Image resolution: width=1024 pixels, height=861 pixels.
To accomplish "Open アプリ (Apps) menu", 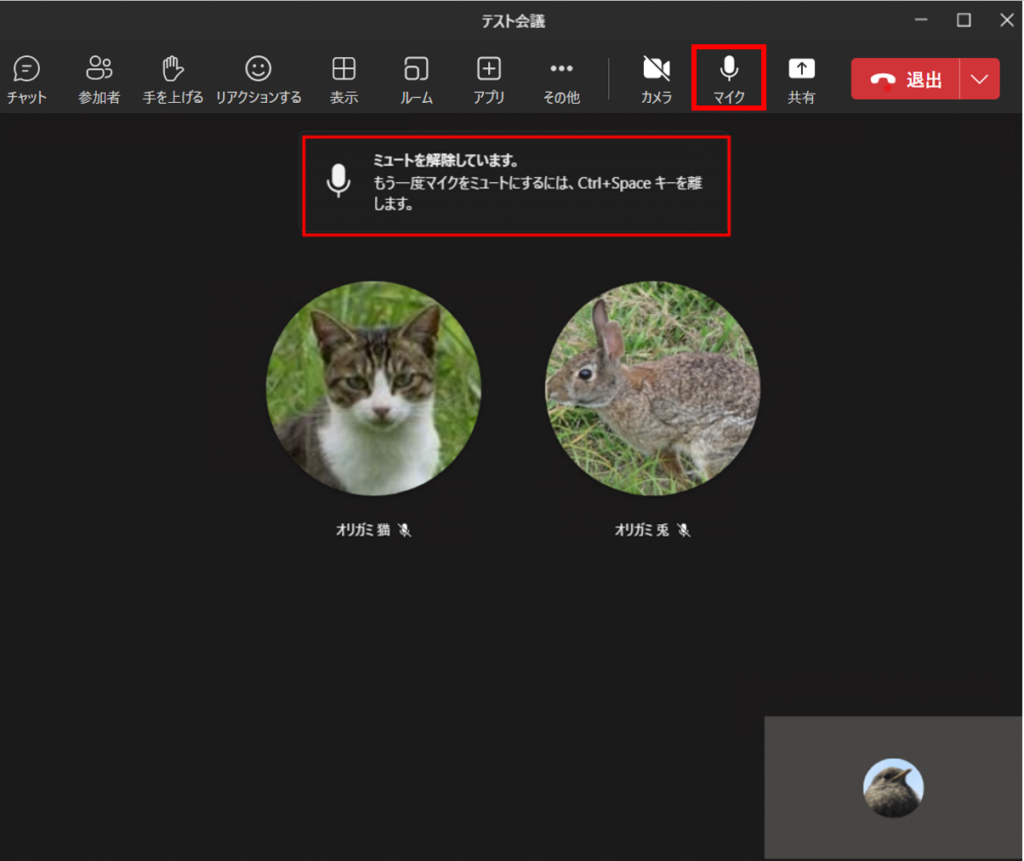I will click(x=488, y=79).
